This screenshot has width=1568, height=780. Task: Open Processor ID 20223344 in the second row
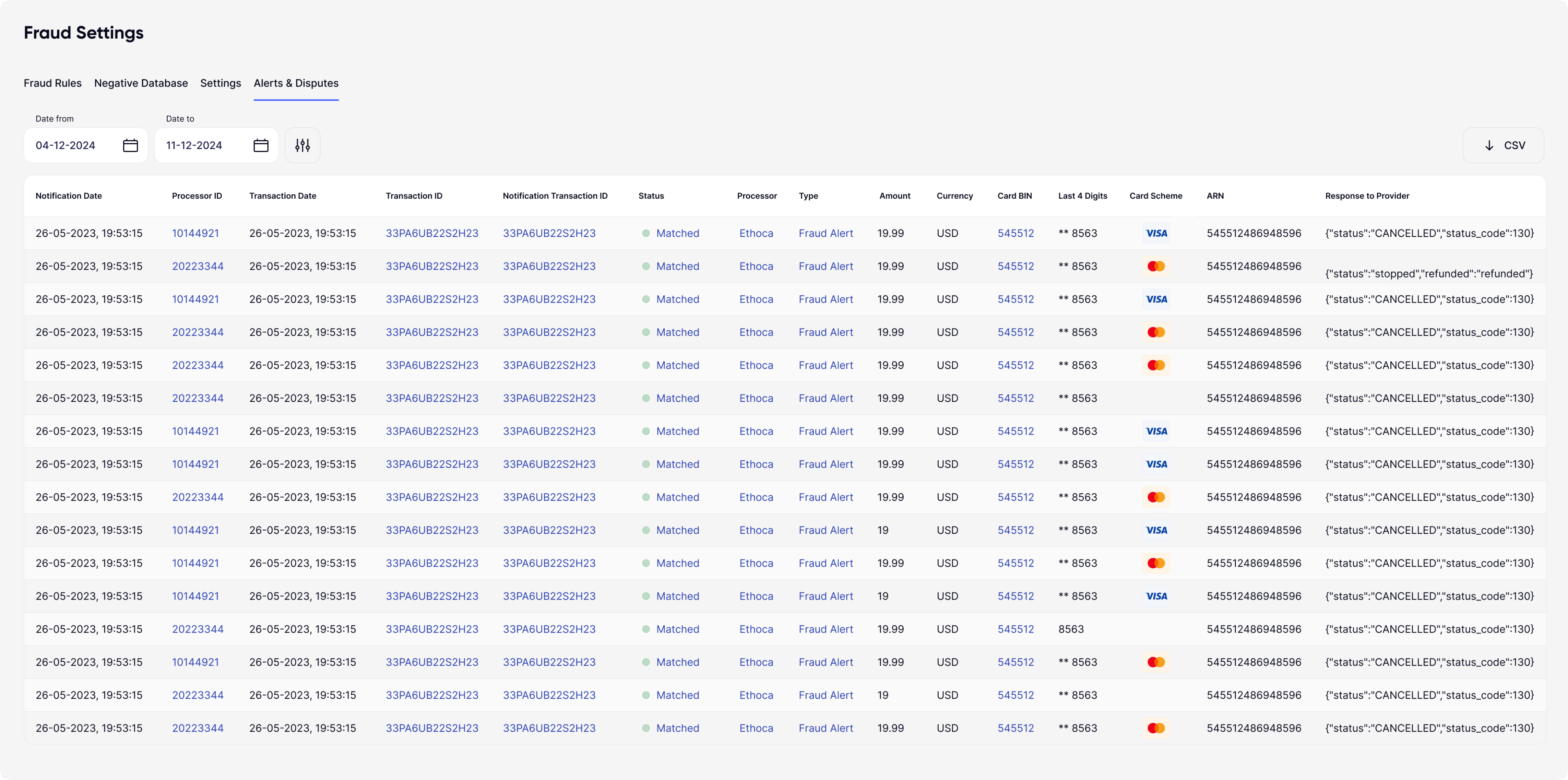tap(198, 266)
